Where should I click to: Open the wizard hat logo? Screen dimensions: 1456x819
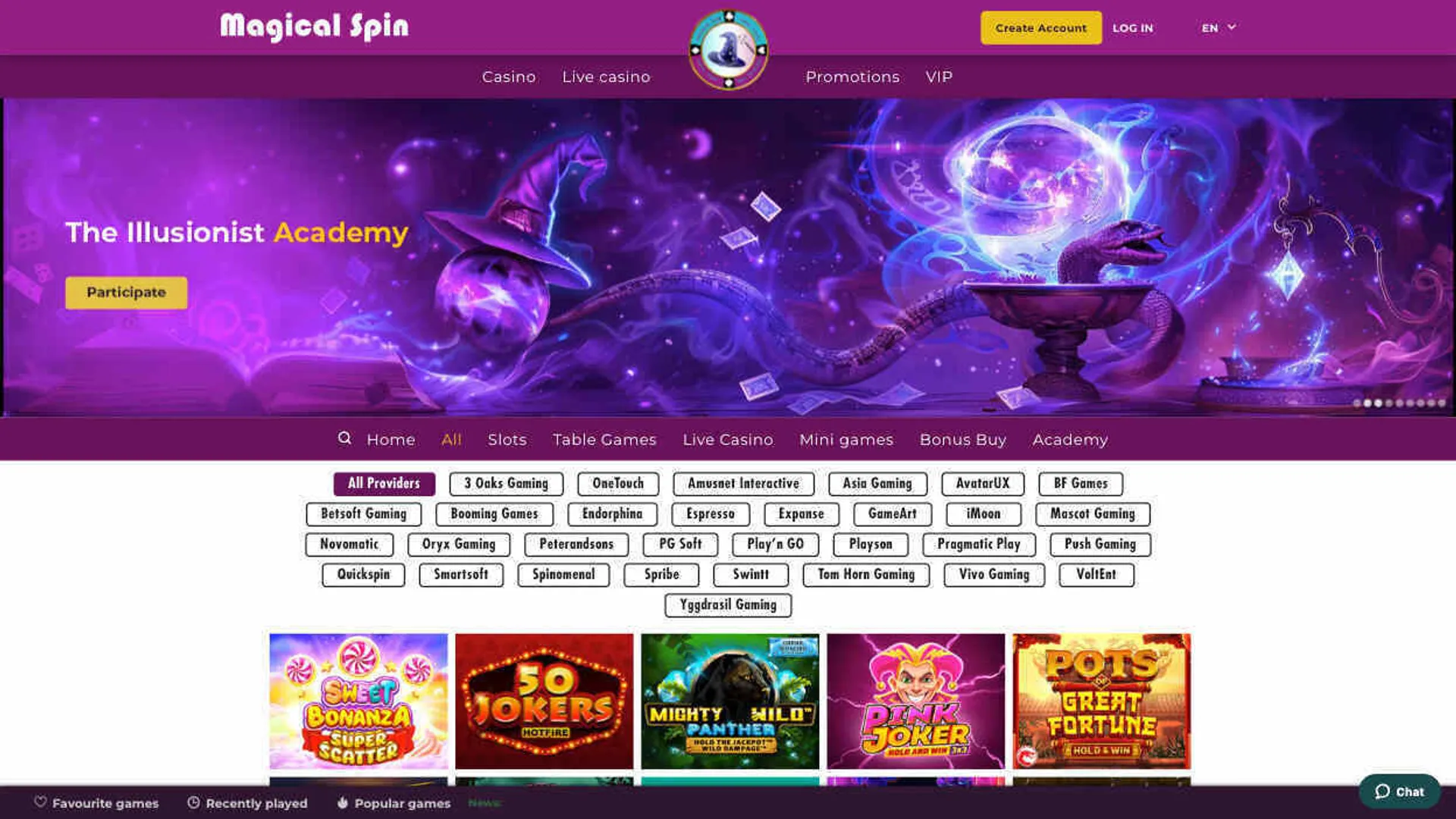coord(728,49)
